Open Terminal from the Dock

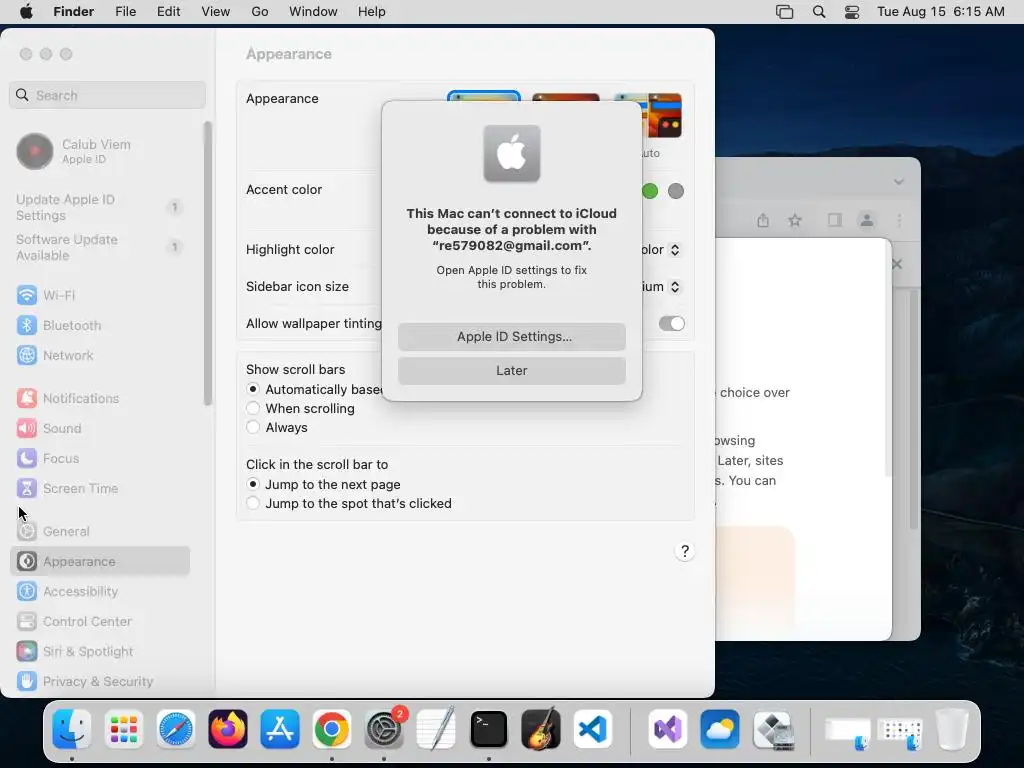pyautogui.click(x=488, y=729)
